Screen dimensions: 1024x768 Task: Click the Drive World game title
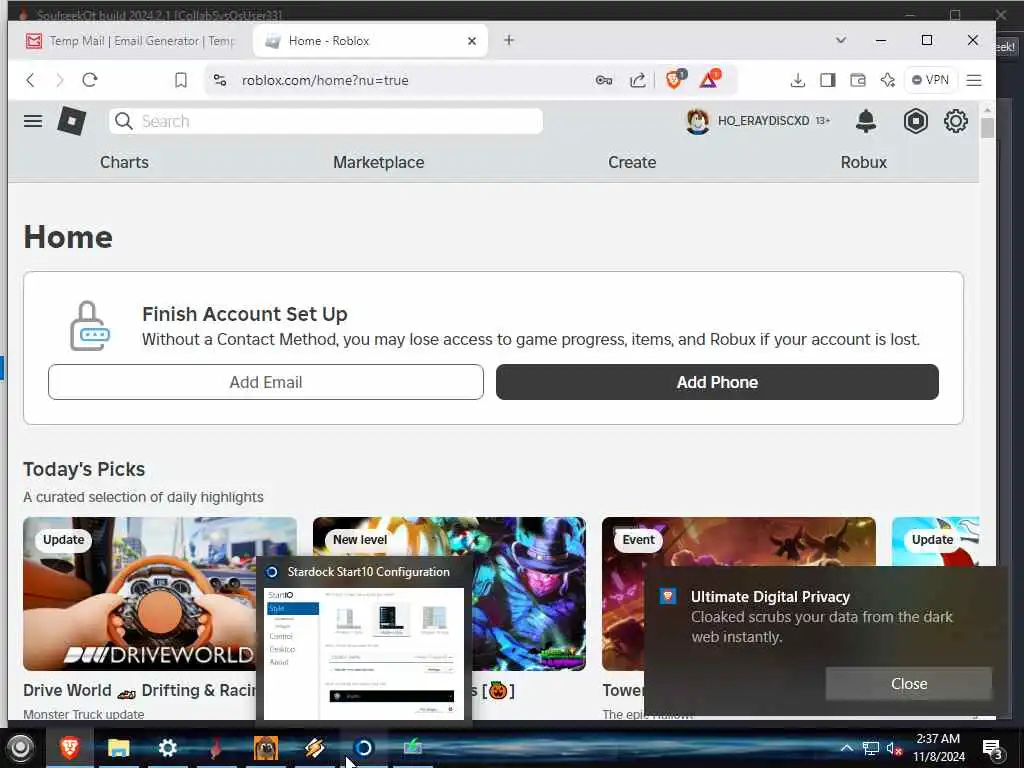[x=139, y=690]
